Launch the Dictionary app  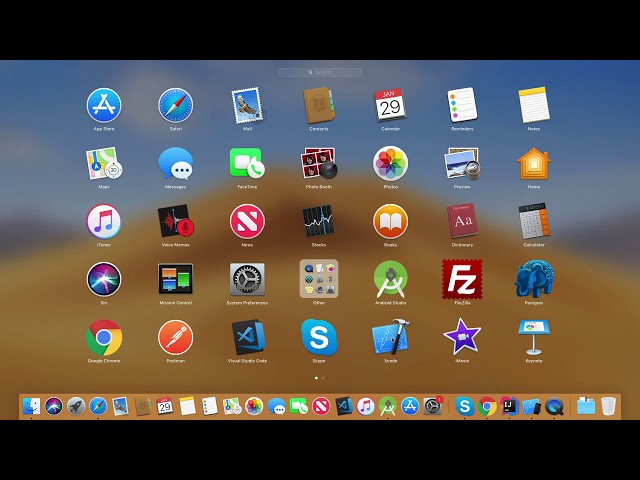point(462,221)
